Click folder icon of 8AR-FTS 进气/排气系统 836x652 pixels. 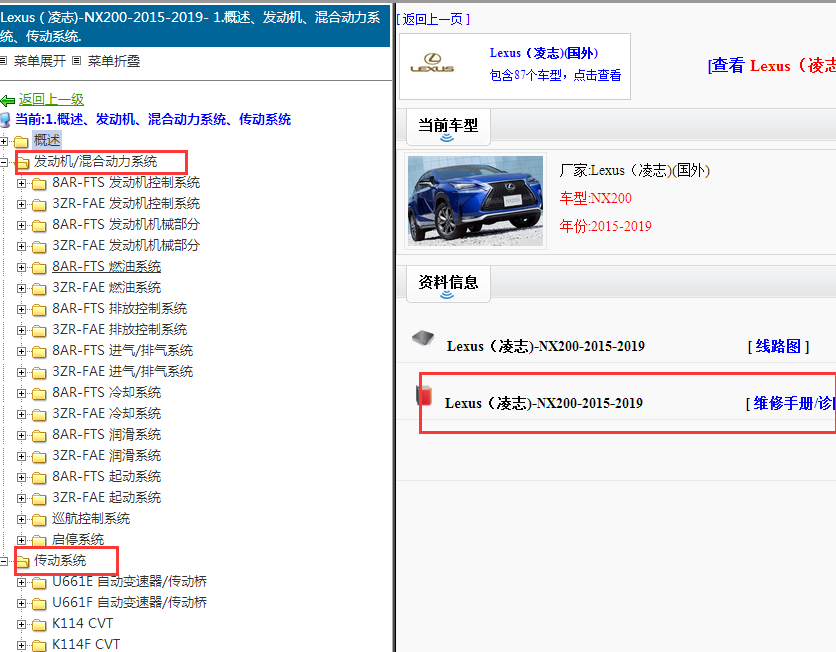[39, 352]
